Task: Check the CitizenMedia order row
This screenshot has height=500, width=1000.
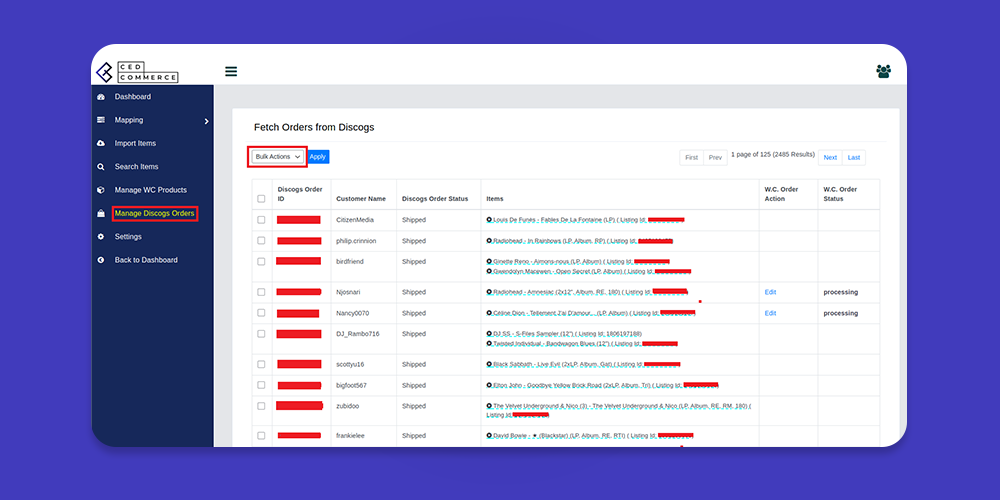Action: click(x=261, y=219)
